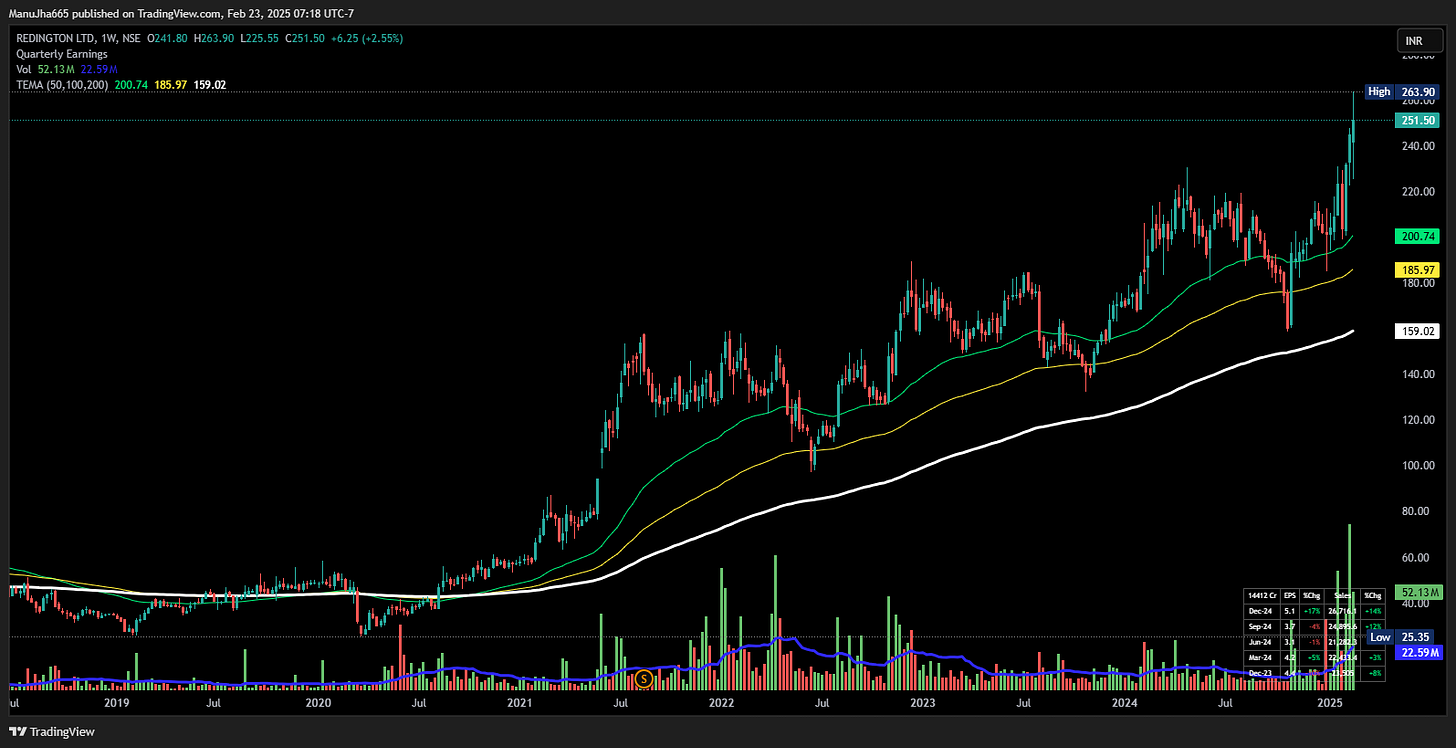
Task: Click the Dec-23 row label in earnings table
Action: click(x=1260, y=673)
